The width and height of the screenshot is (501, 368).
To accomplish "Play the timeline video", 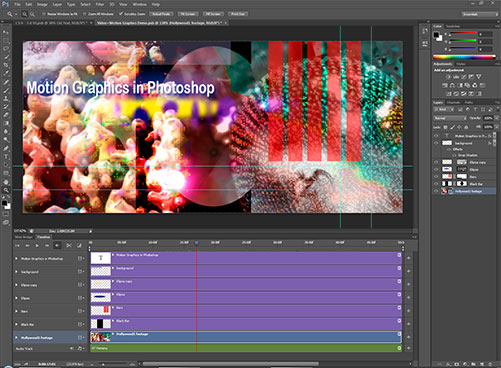I will [37, 246].
